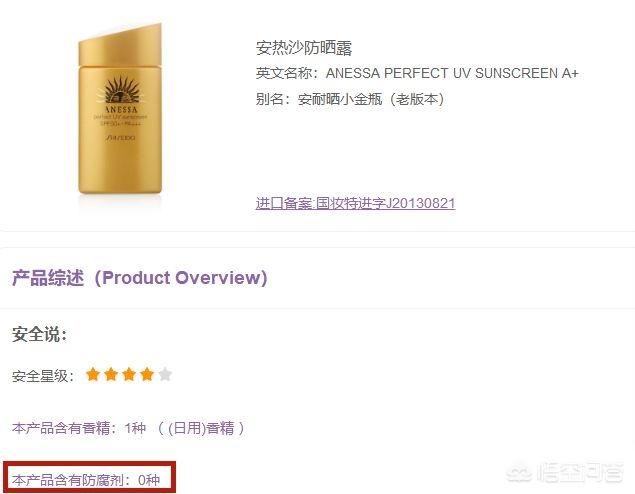
Task: Click the third safety rating star
Action: click(129, 375)
